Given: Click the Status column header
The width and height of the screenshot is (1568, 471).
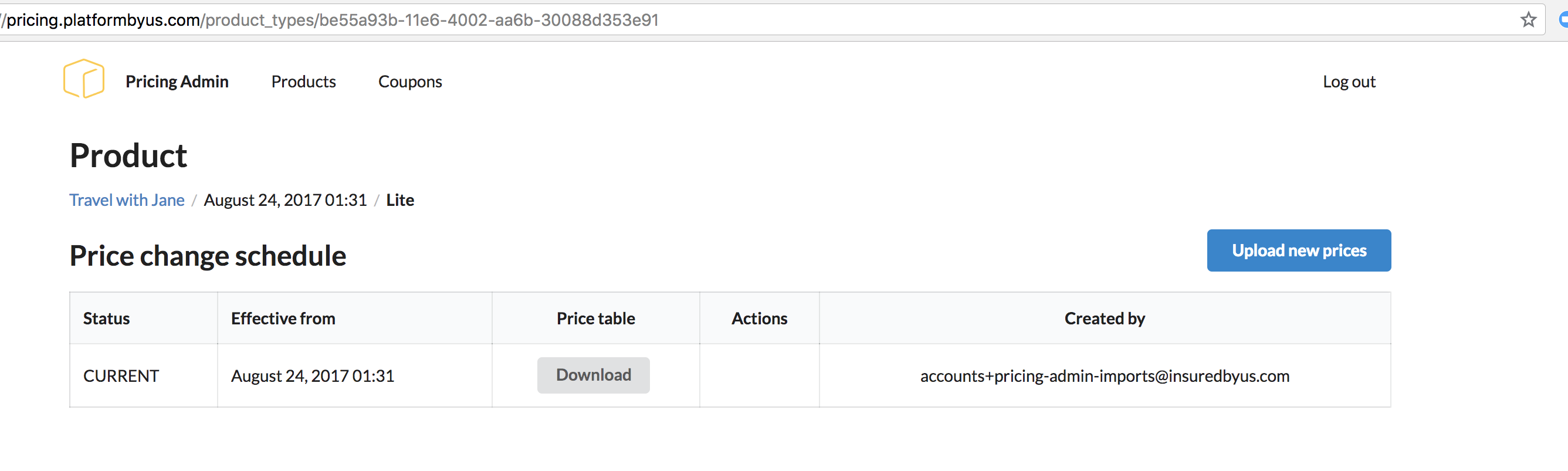Looking at the screenshot, I should pyautogui.click(x=107, y=319).
